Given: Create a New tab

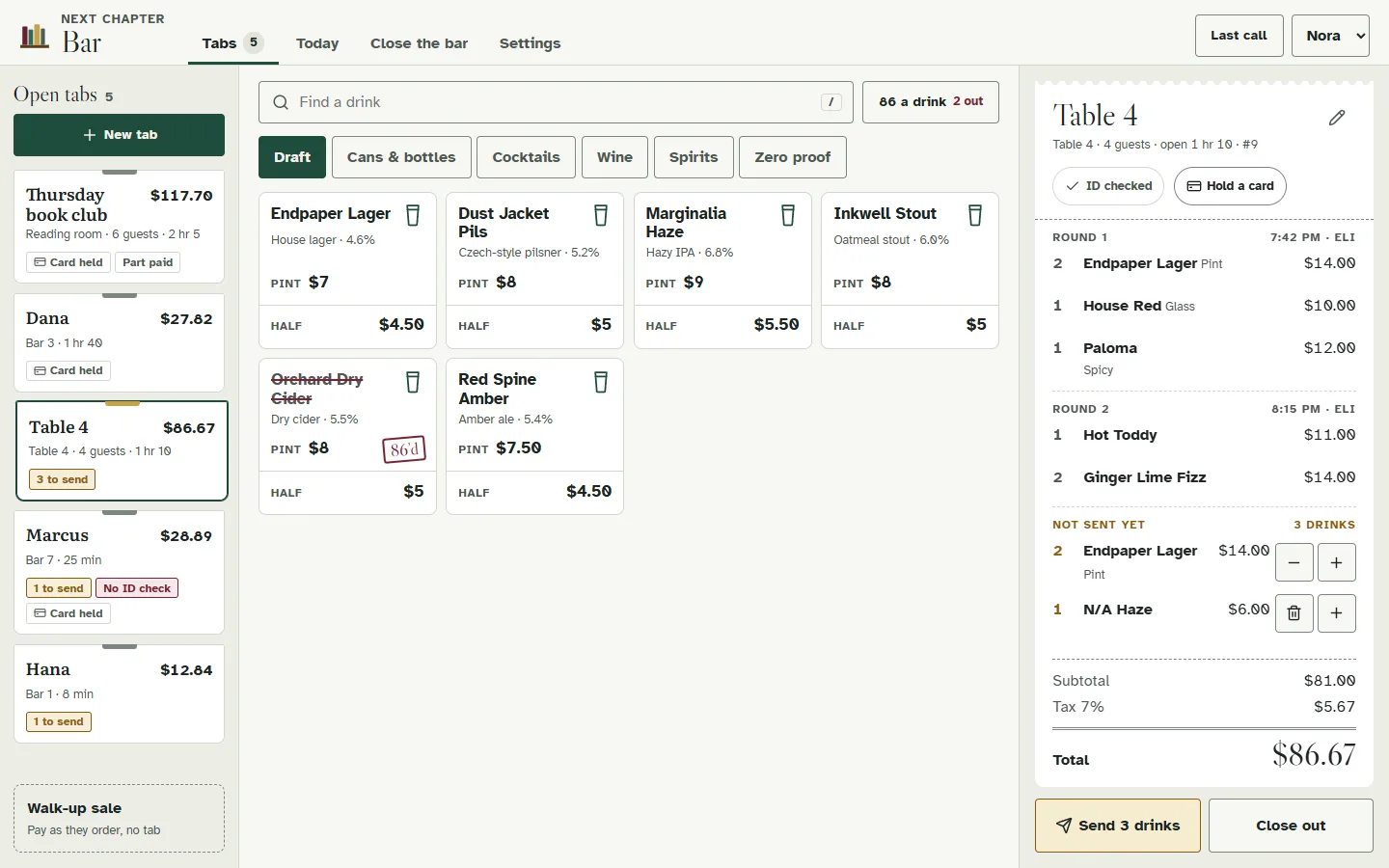Looking at the screenshot, I should 120,135.
